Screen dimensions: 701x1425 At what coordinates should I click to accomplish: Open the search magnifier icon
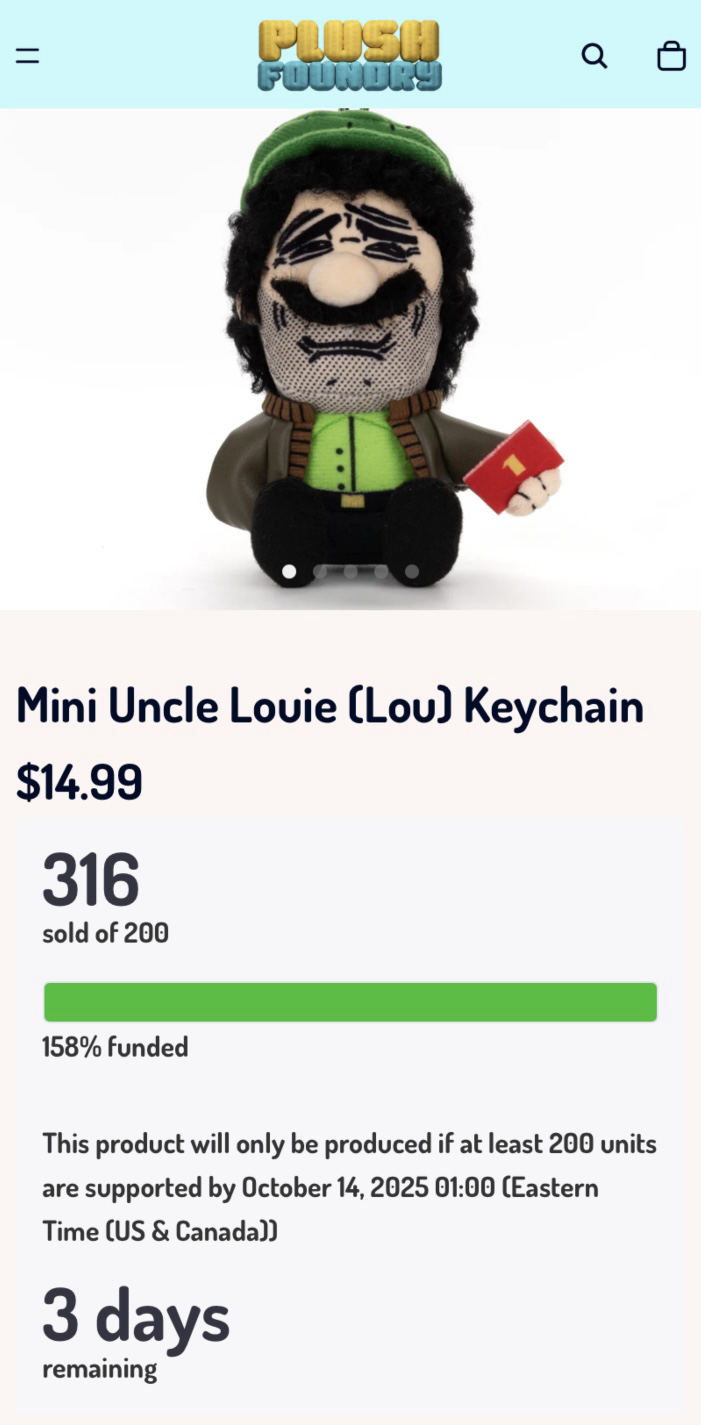(x=594, y=56)
